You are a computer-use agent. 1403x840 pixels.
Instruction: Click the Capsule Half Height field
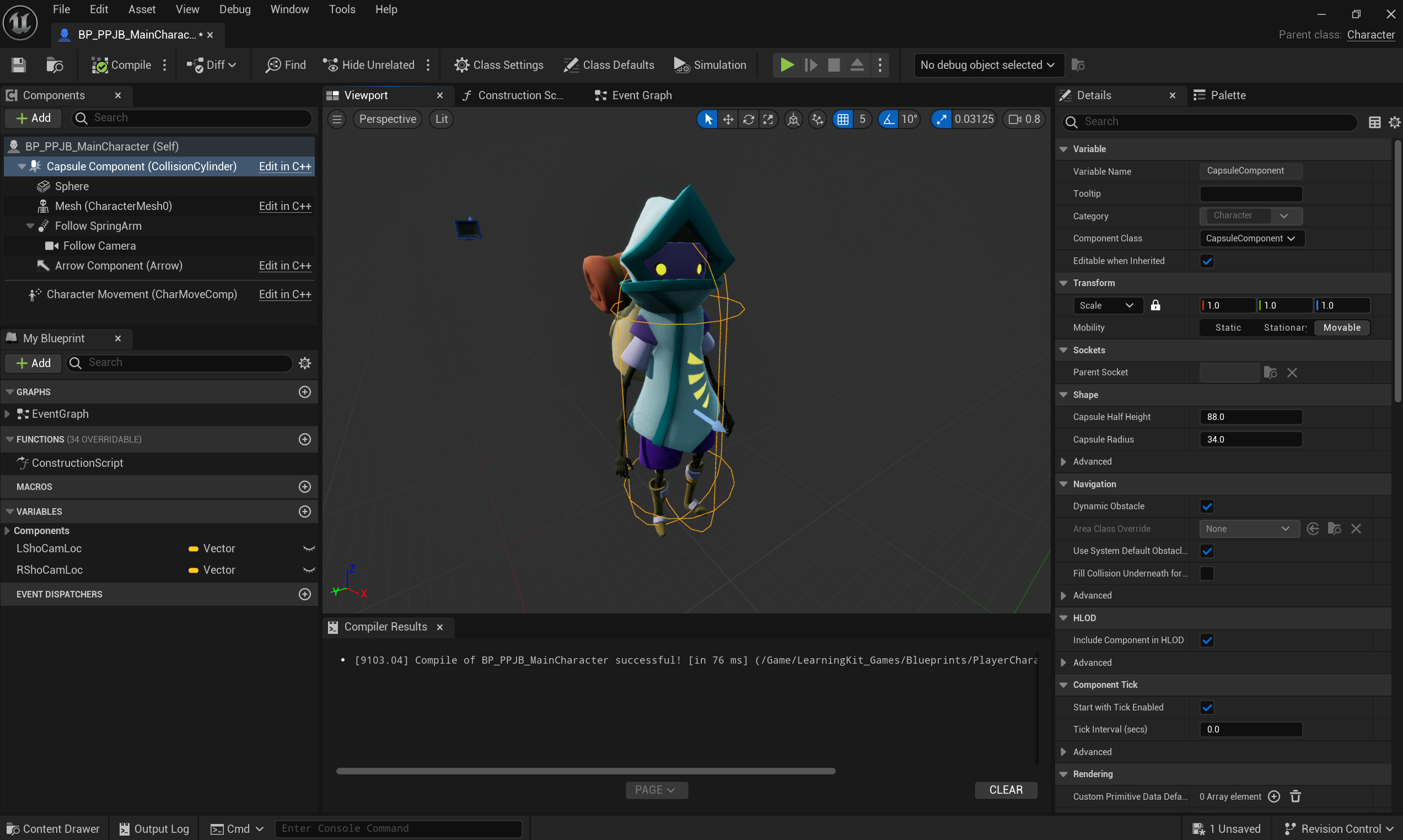[x=1250, y=417]
